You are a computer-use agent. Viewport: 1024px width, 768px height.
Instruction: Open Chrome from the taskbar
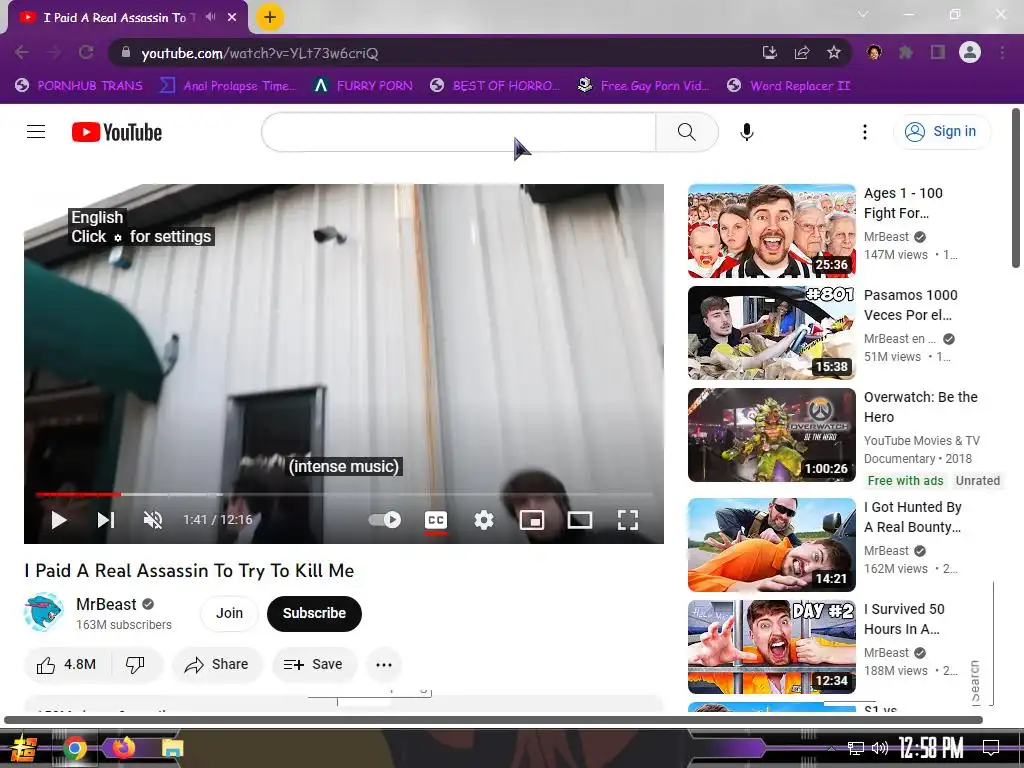74,748
